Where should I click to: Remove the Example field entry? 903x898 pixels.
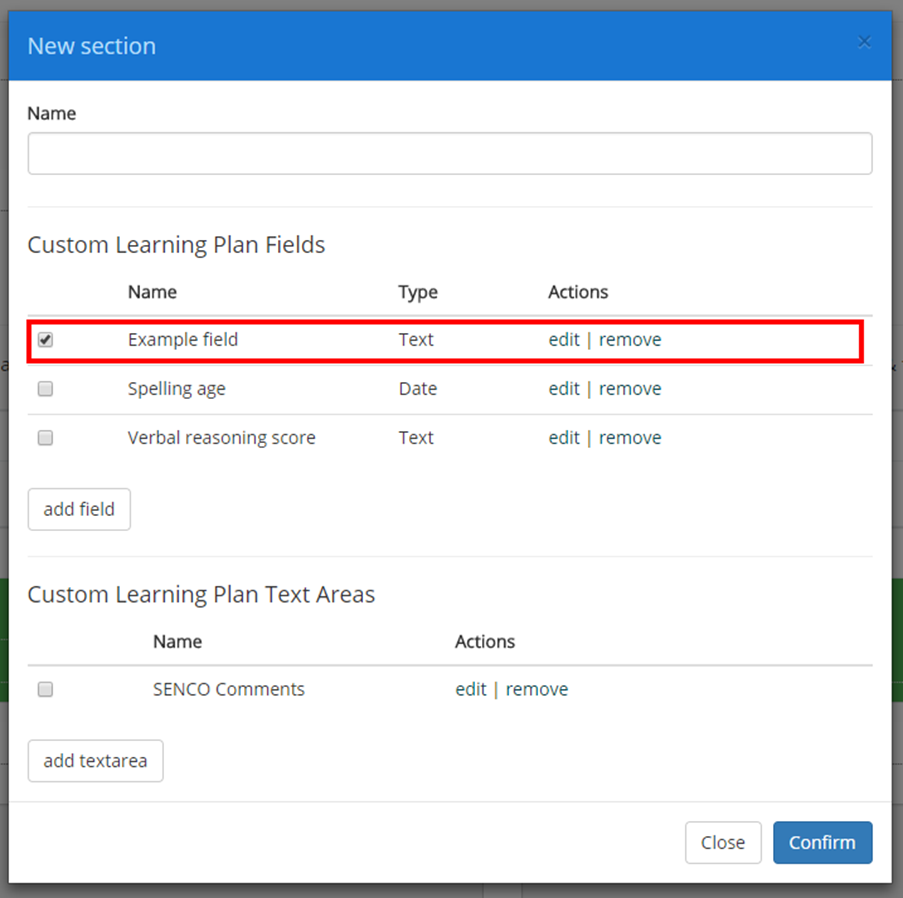click(630, 339)
